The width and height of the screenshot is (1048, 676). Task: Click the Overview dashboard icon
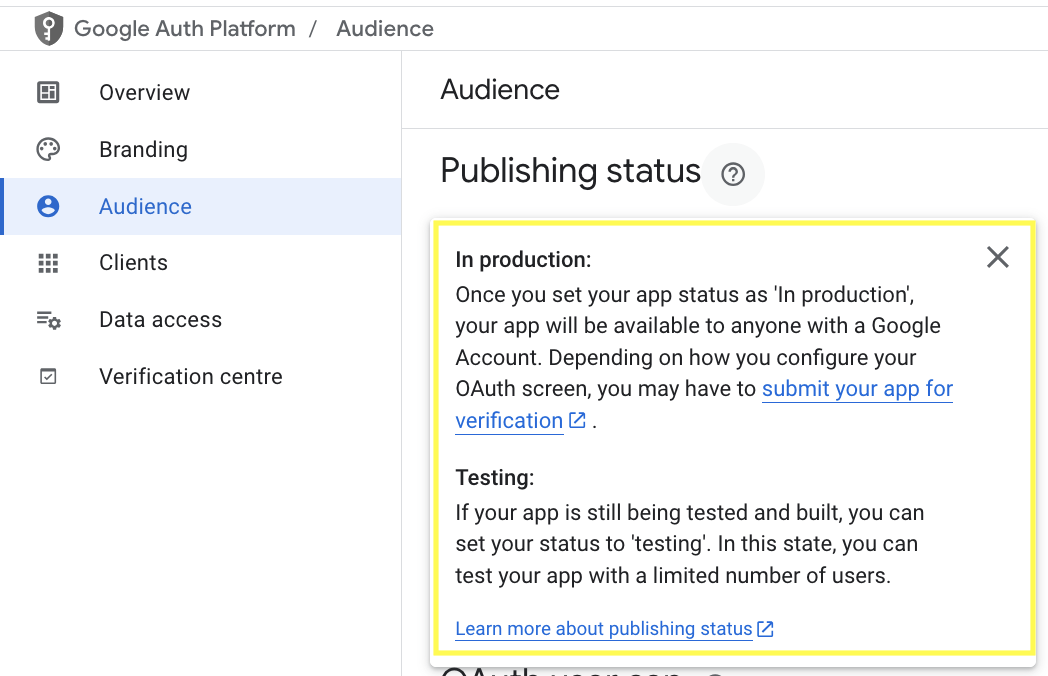tap(48, 92)
